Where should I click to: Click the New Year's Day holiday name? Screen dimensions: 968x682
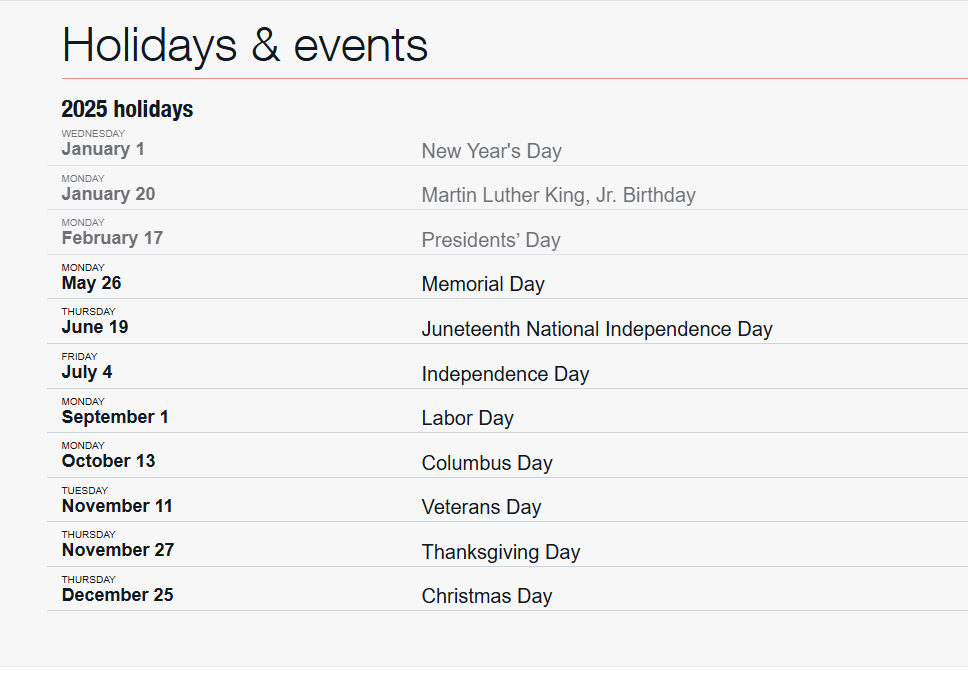491,151
